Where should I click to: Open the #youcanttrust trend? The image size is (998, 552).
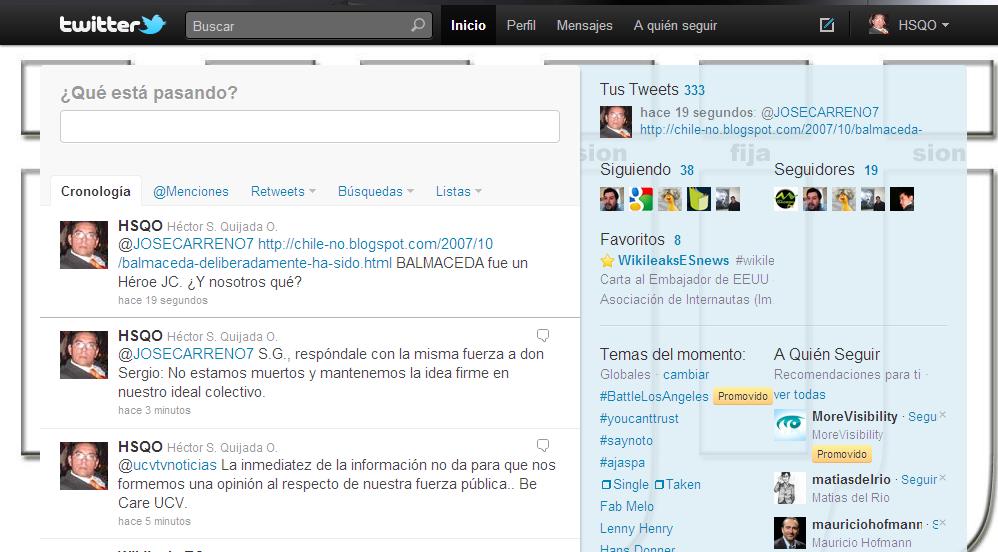point(639,418)
